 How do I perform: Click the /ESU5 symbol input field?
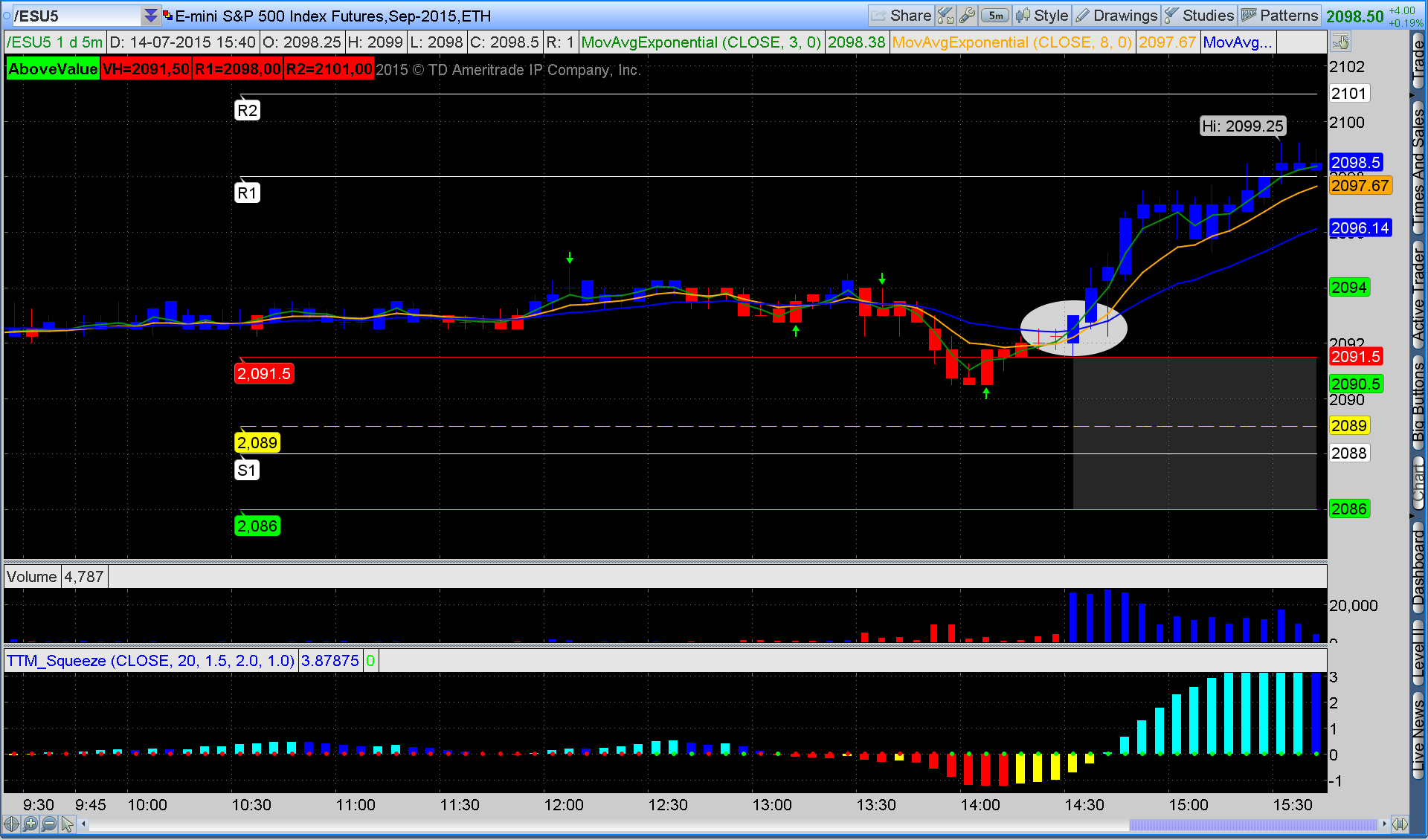74,16
